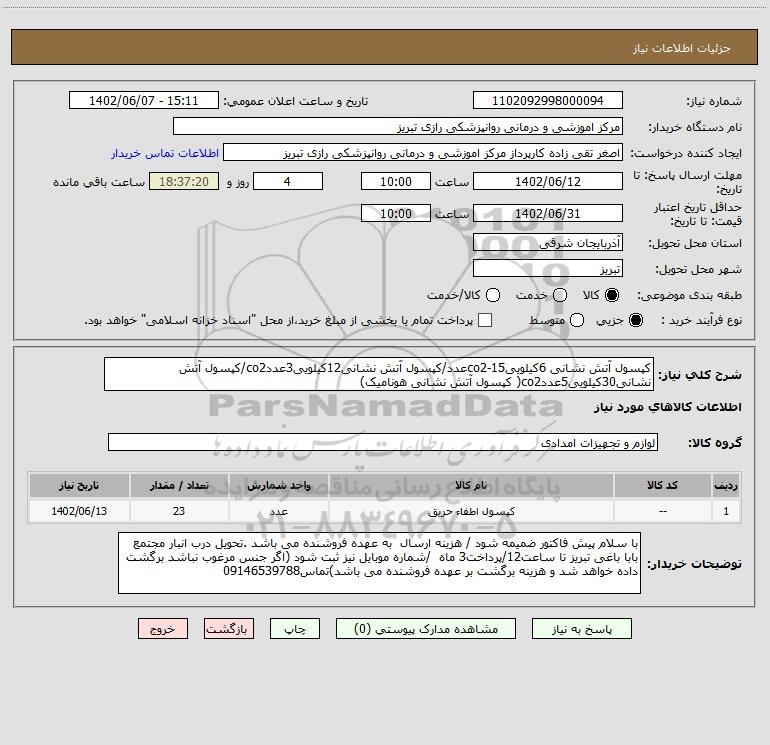Click the شهر محل تحویل label
The height and width of the screenshot is (745, 770).
[x=699, y=270]
